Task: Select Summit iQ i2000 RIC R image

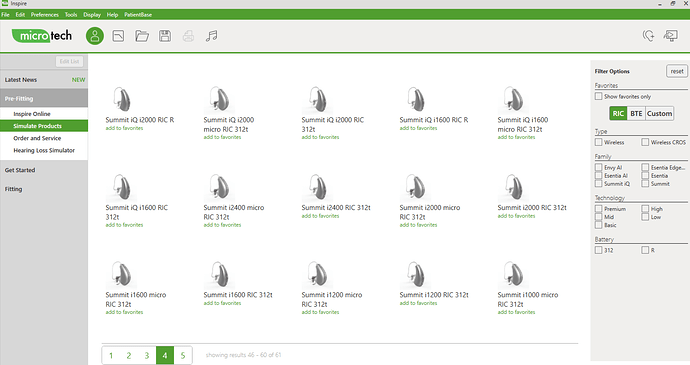Action: [121, 100]
